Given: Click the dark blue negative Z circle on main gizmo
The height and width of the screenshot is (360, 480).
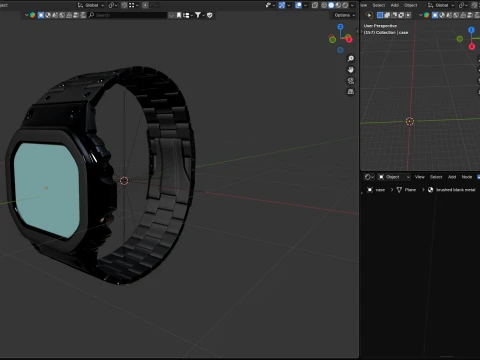Looking at the screenshot, I should pyautogui.click(x=340, y=50).
